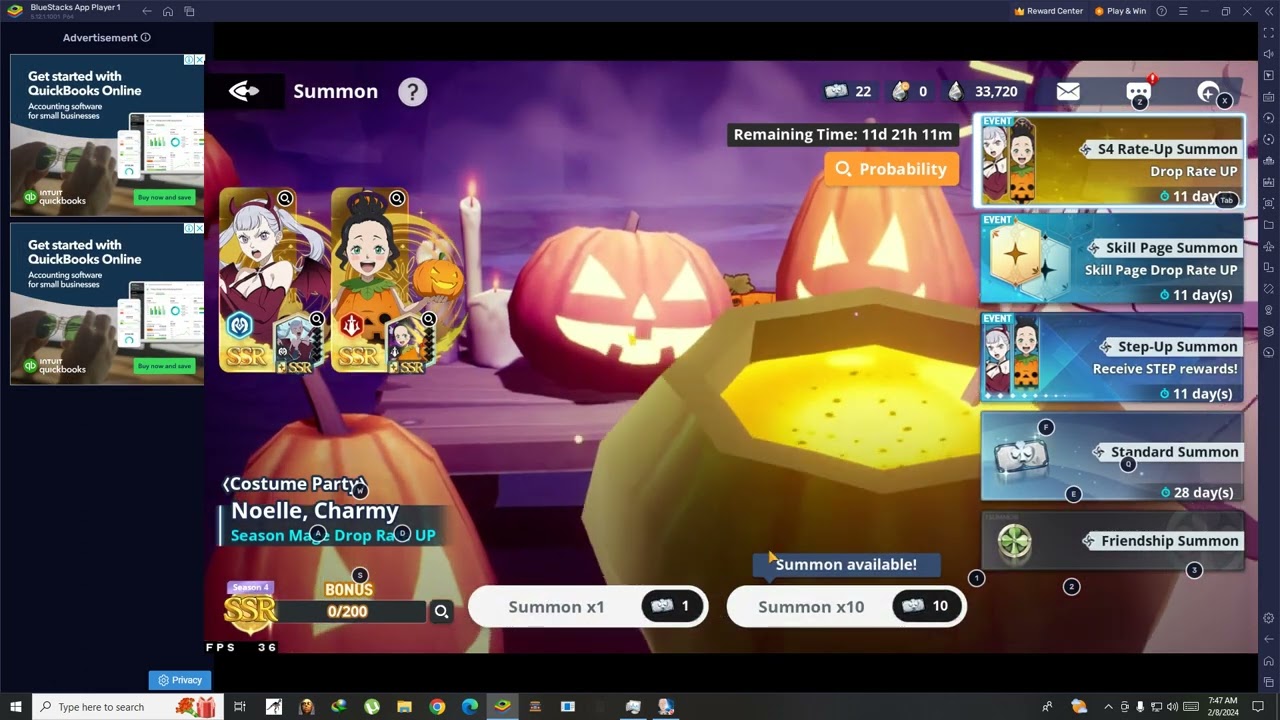Image resolution: width=1280 pixels, height=720 pixels.
Task: Tap the SSR bonus 0/200 progress bar
Action: [x=347, y=611]
